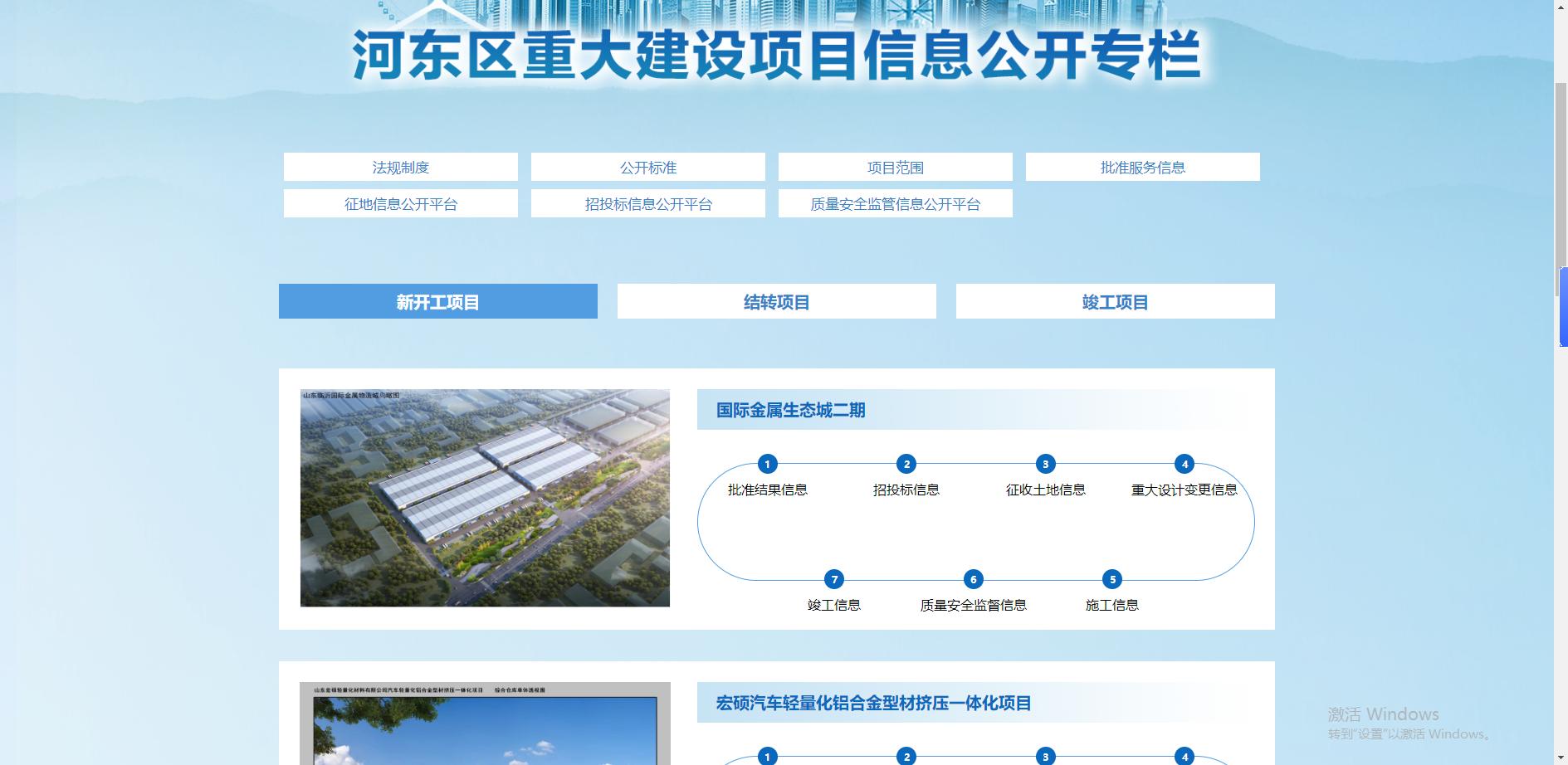1568x765 pixels.
Task: Click step 1 icon for 国际金属生态城二期
Action: tap(768, 464)
